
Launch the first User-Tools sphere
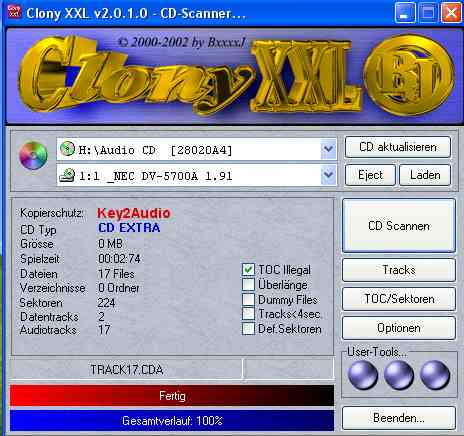point(363,375)
